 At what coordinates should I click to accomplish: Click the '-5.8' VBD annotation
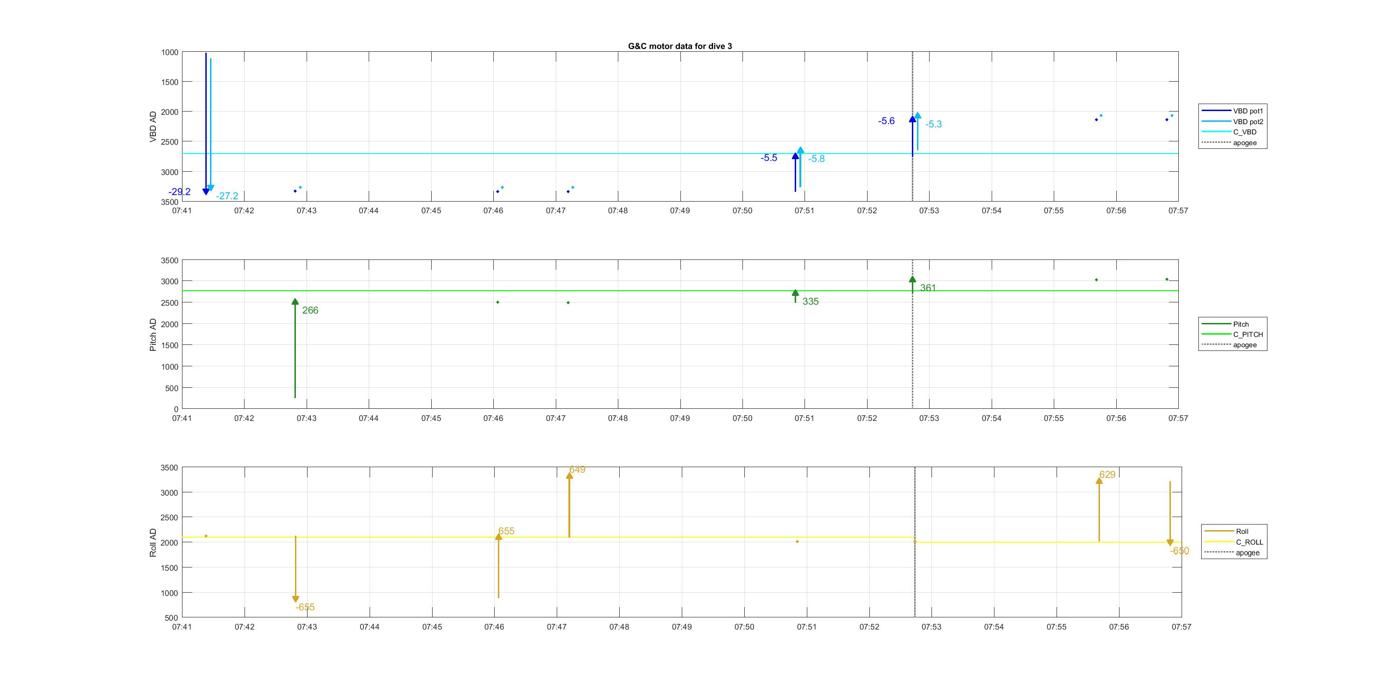point(816,159)
